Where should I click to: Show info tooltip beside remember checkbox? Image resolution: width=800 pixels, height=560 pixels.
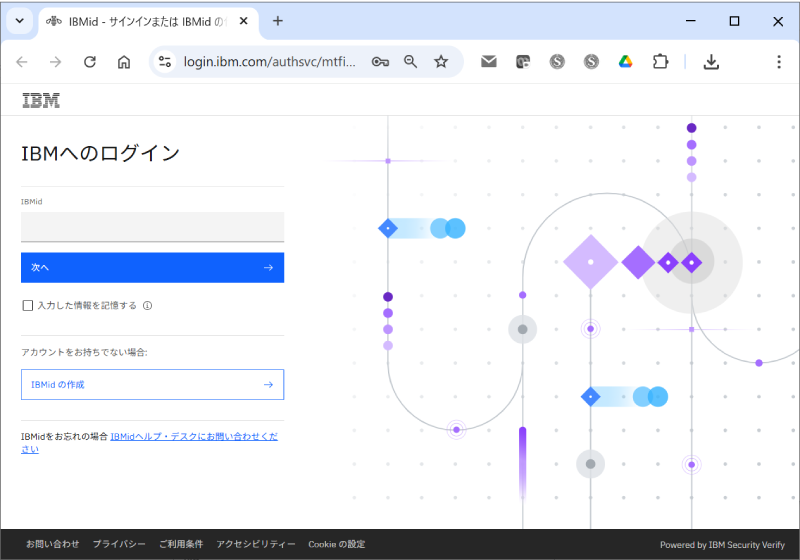click(147, 306)
